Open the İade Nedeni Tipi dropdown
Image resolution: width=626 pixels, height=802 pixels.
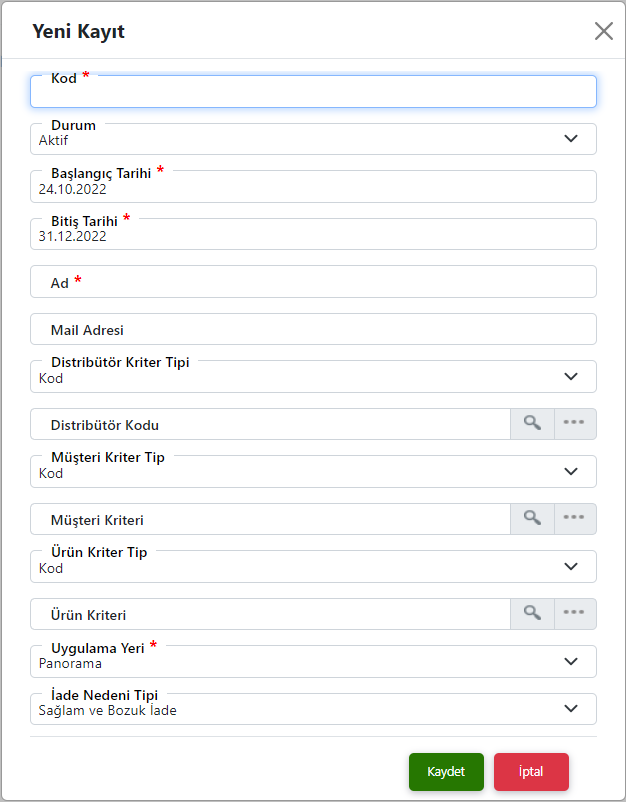[571, 709]
